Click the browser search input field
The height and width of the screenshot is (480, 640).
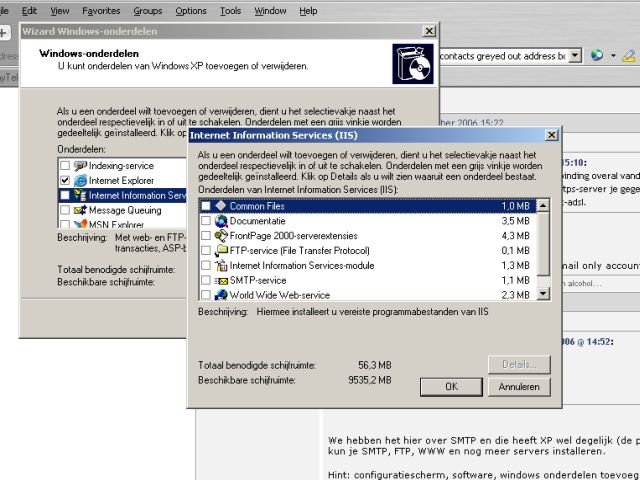tap(502, 56)
